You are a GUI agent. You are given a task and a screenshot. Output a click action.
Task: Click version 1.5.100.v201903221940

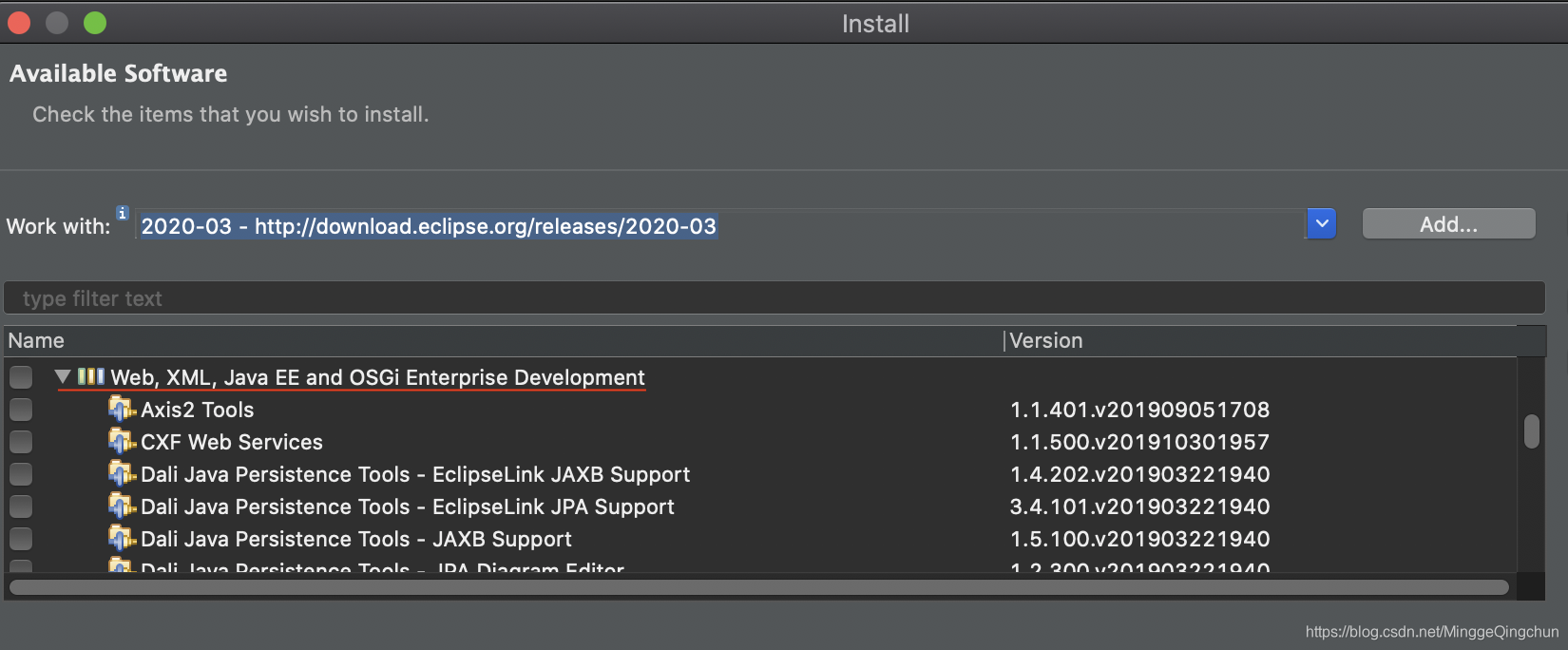click(1139, 539)
